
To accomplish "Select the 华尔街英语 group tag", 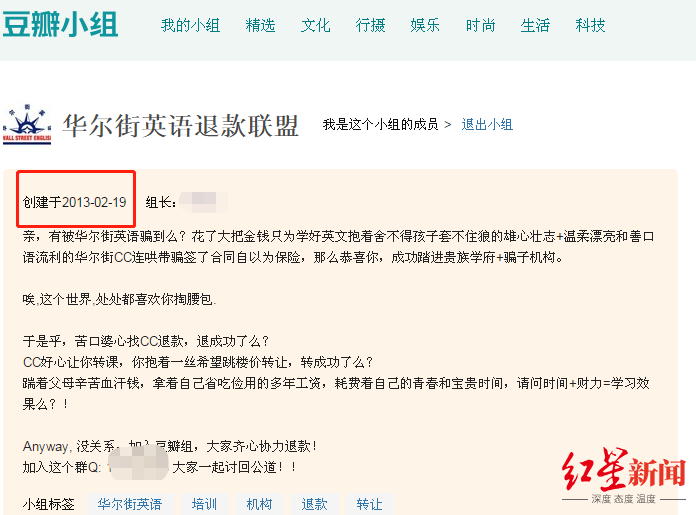I will click(x=130, y=504).
